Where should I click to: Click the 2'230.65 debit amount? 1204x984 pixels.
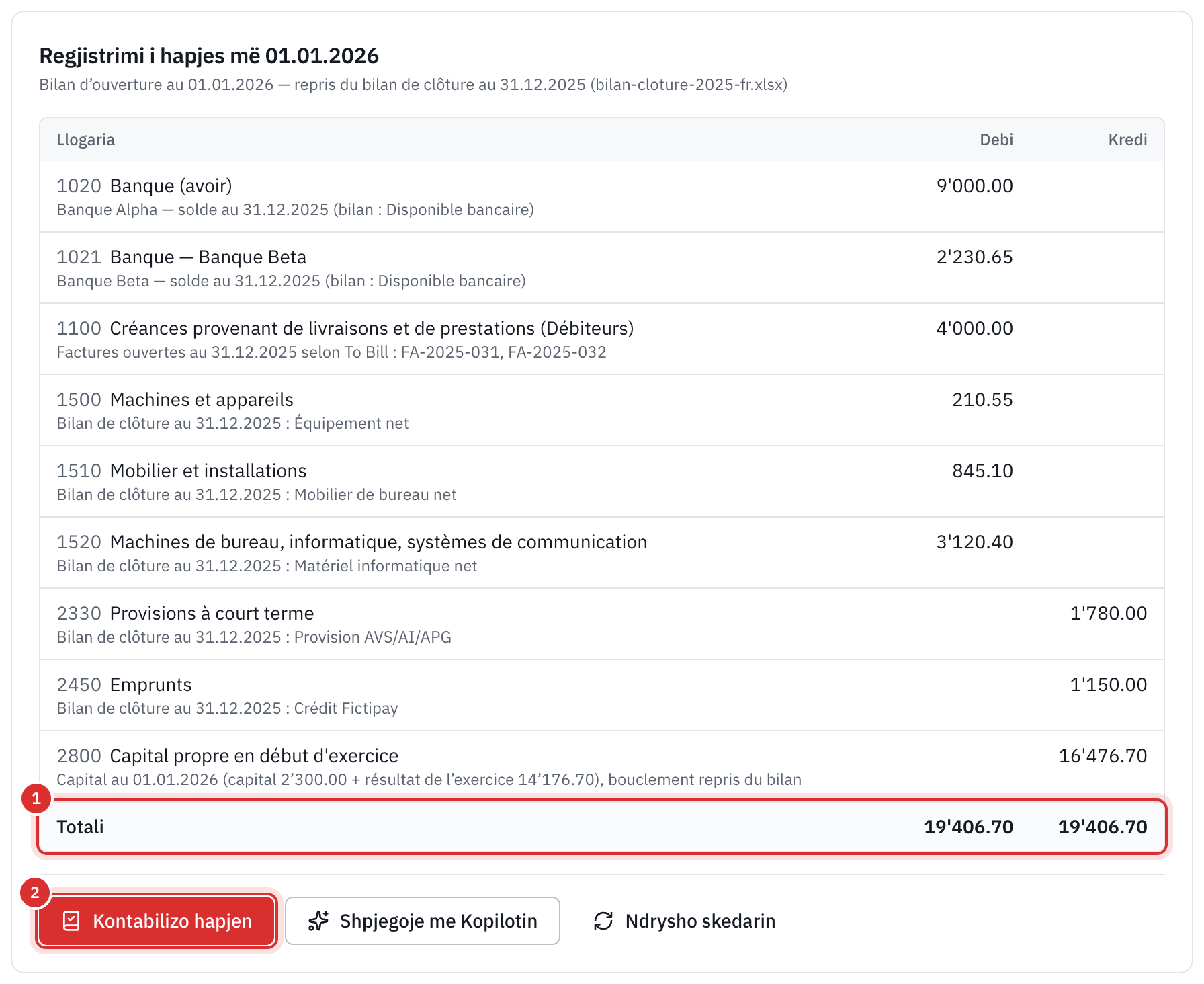(x=975, y=257)
